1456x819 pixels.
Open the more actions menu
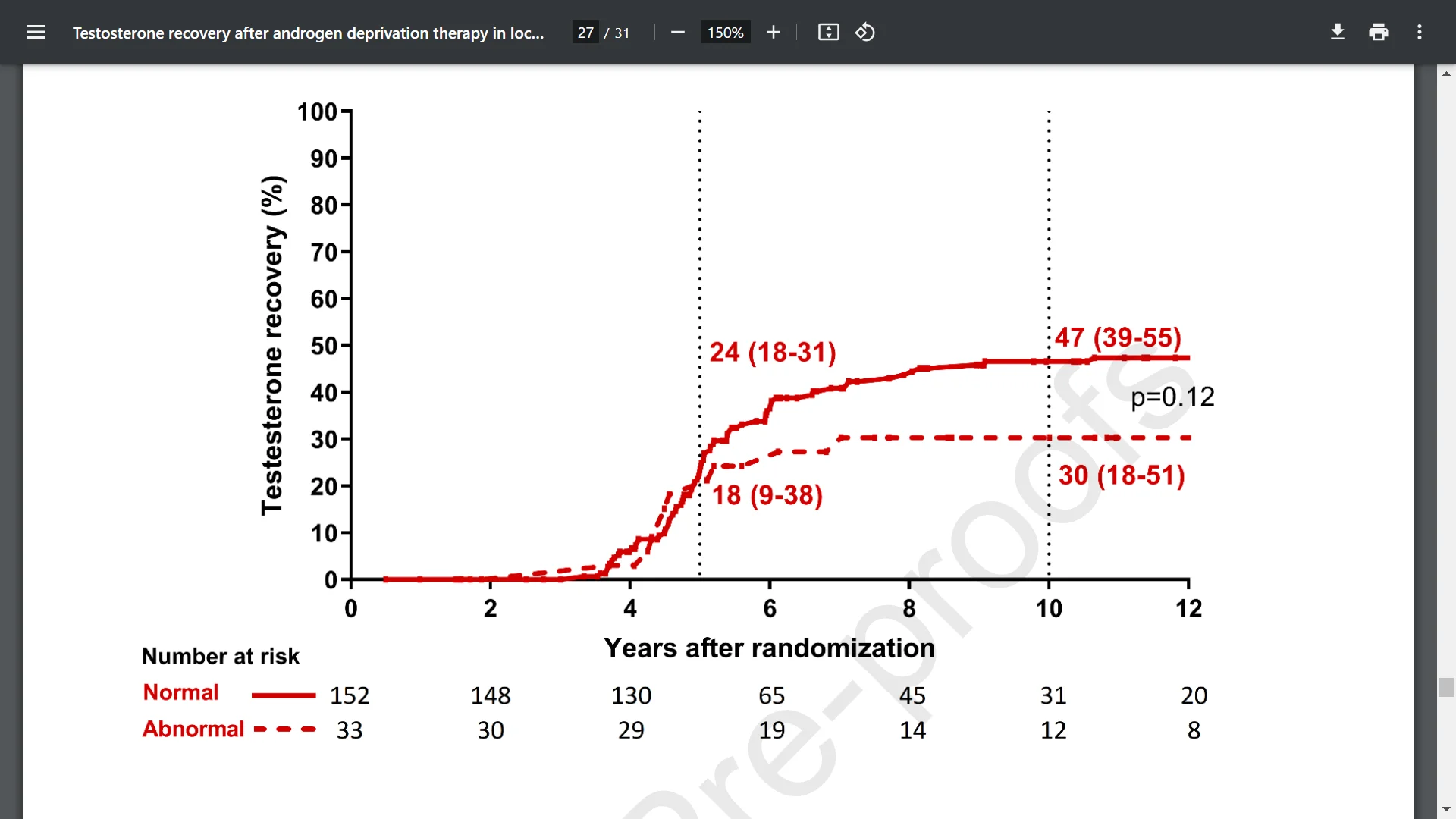[x=1420, y=33]
